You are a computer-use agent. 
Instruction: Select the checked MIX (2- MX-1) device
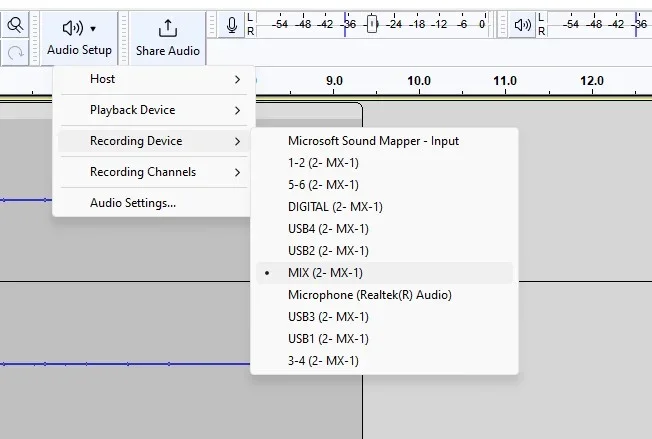tap(384, 273)
